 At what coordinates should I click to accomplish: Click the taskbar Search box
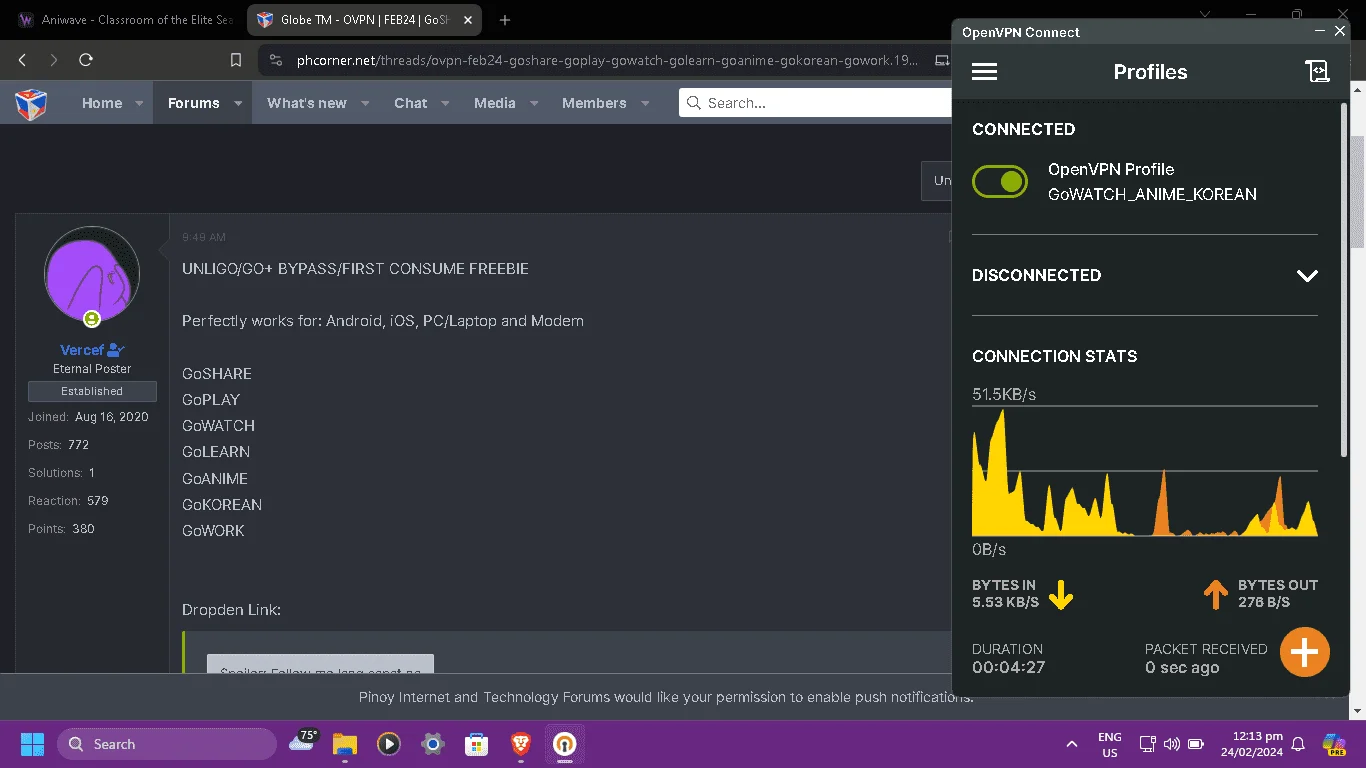tap(167, 744)
